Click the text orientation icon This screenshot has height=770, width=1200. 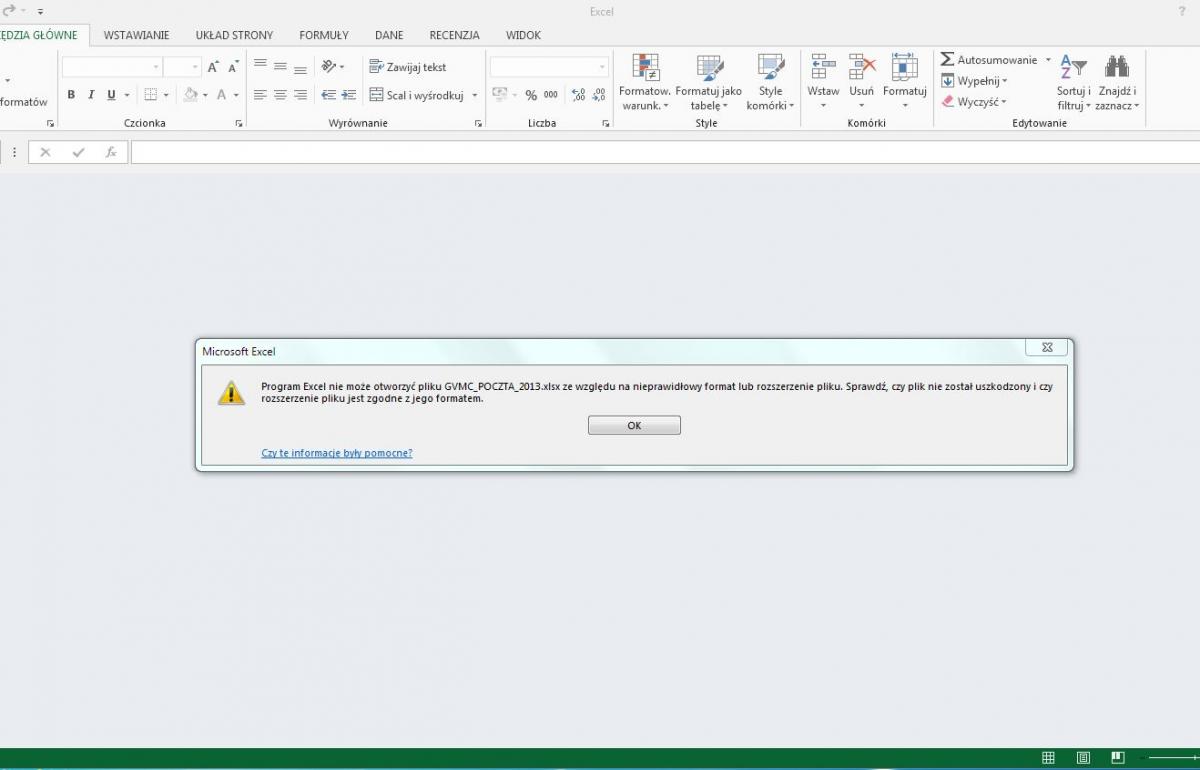(329, 66)
